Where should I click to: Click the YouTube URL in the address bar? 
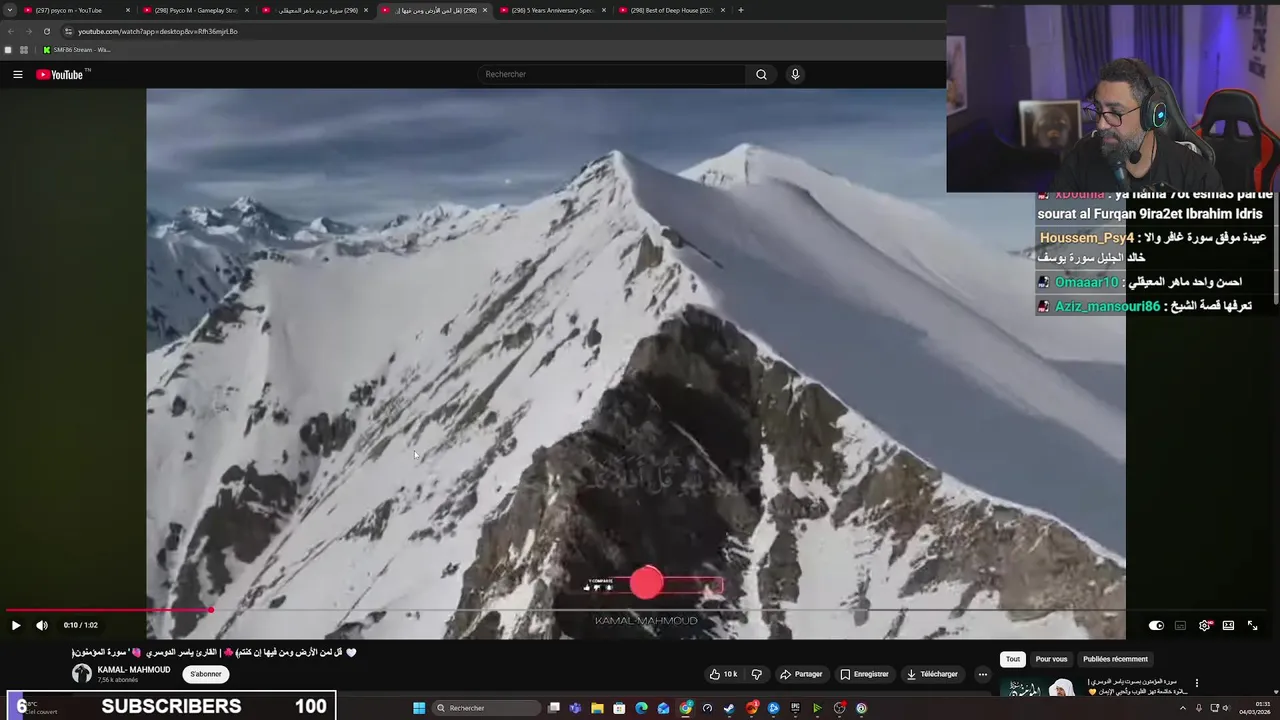(x=158, y=31)
